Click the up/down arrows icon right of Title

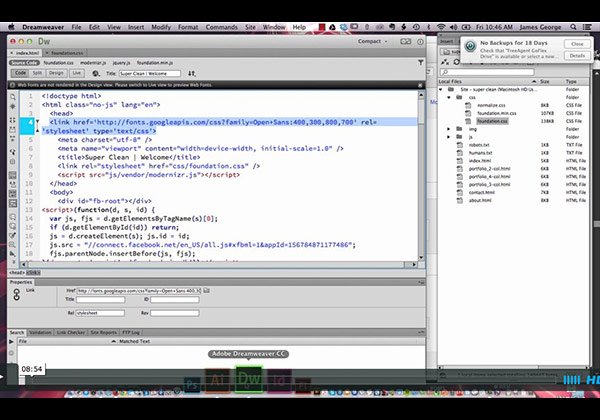[x=192, y=73]
